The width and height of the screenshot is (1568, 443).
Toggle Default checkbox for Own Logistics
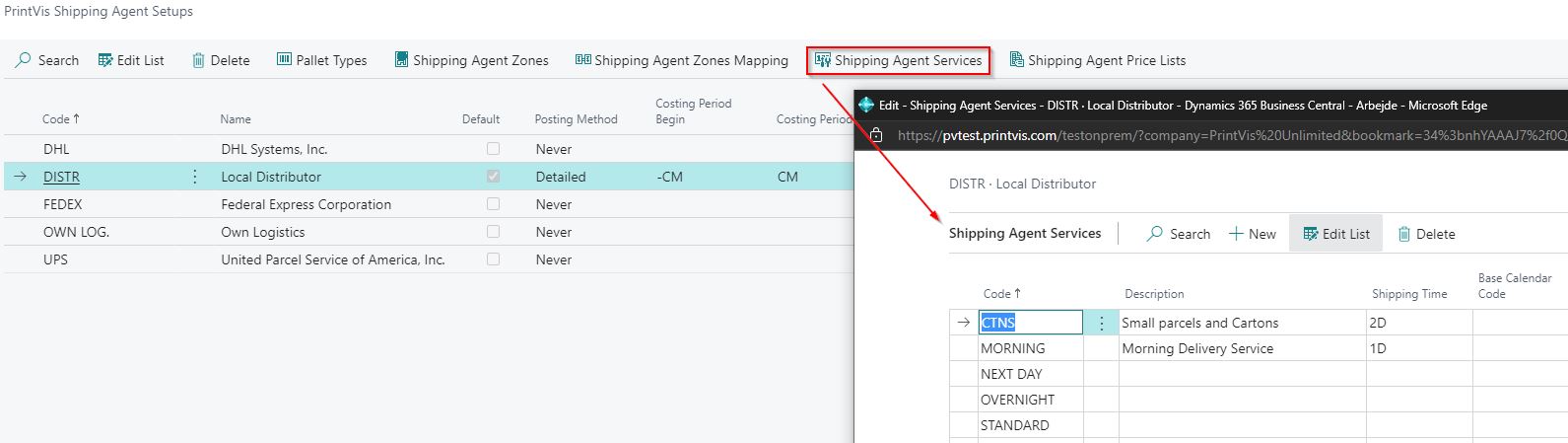pos(493,232)
